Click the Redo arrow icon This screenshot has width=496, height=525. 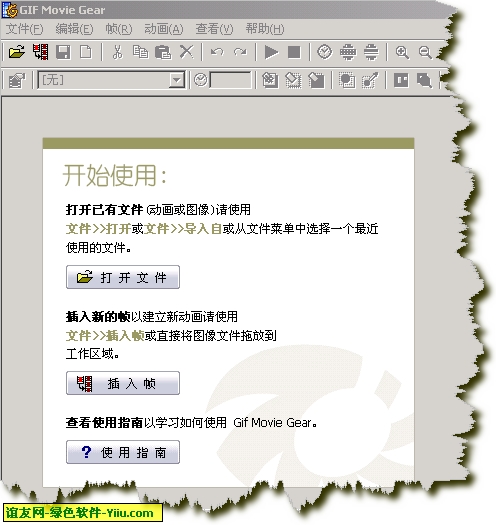240,52
